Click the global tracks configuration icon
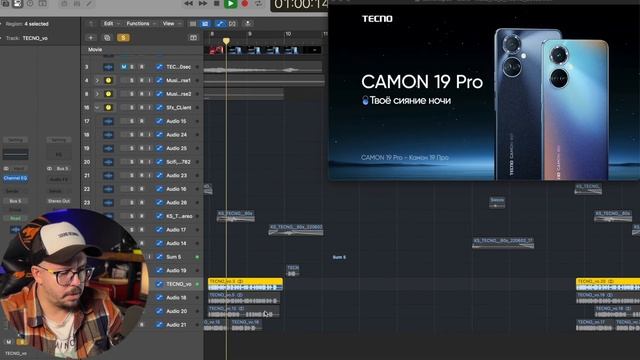 tap(193, 38)
